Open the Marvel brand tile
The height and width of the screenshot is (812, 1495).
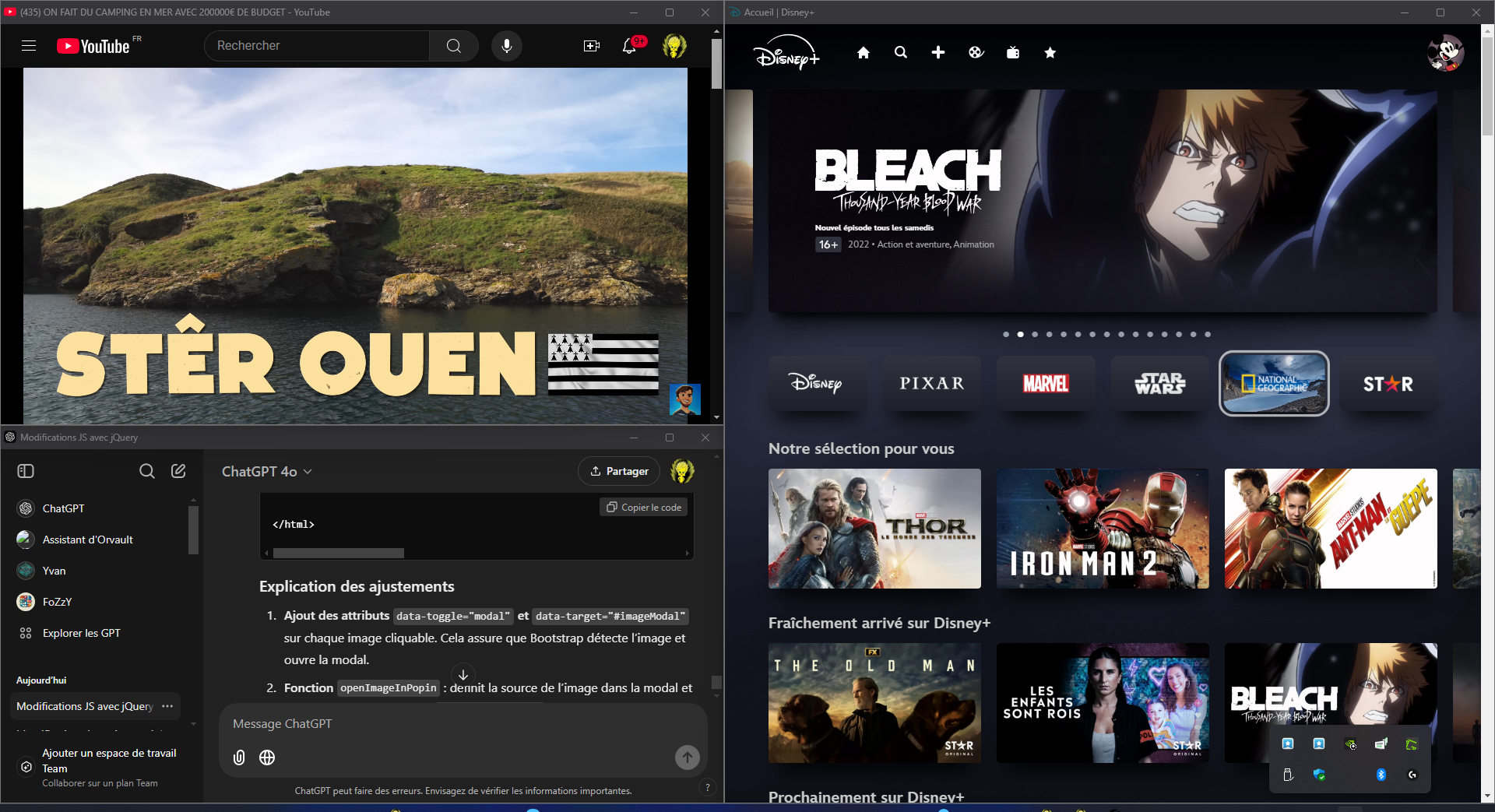[x=1046, y=384]
